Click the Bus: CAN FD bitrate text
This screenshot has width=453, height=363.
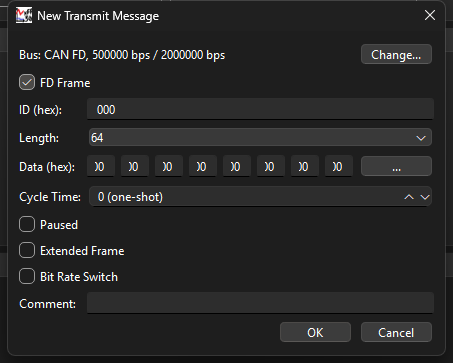(x=122, y=55)
